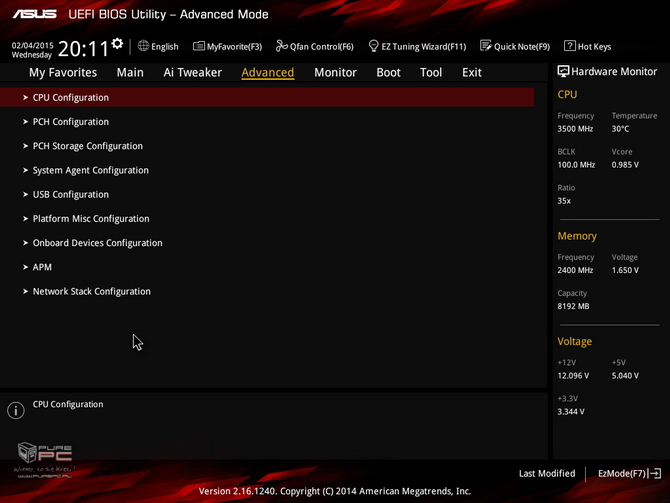Expand the Network Stack Configuration entry

click(91, 291)
